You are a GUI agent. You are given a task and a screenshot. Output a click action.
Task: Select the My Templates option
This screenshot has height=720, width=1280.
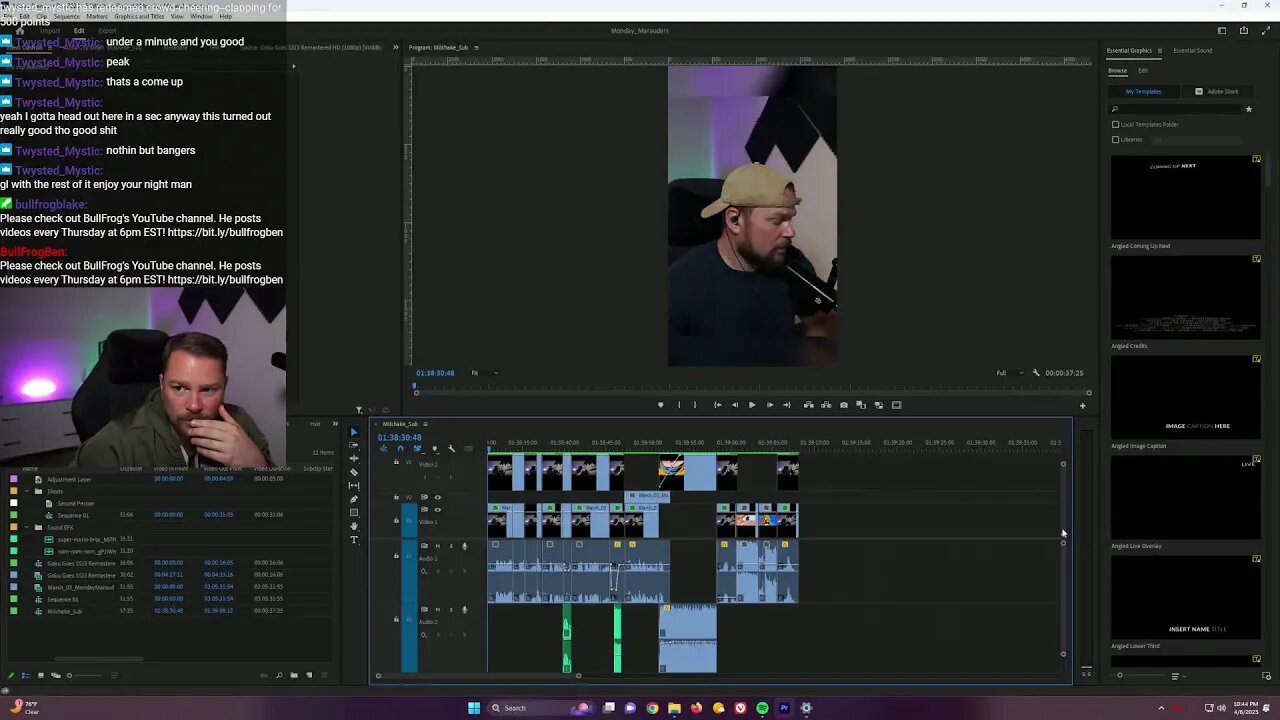pyautogui.click(x=1143, y=92)
